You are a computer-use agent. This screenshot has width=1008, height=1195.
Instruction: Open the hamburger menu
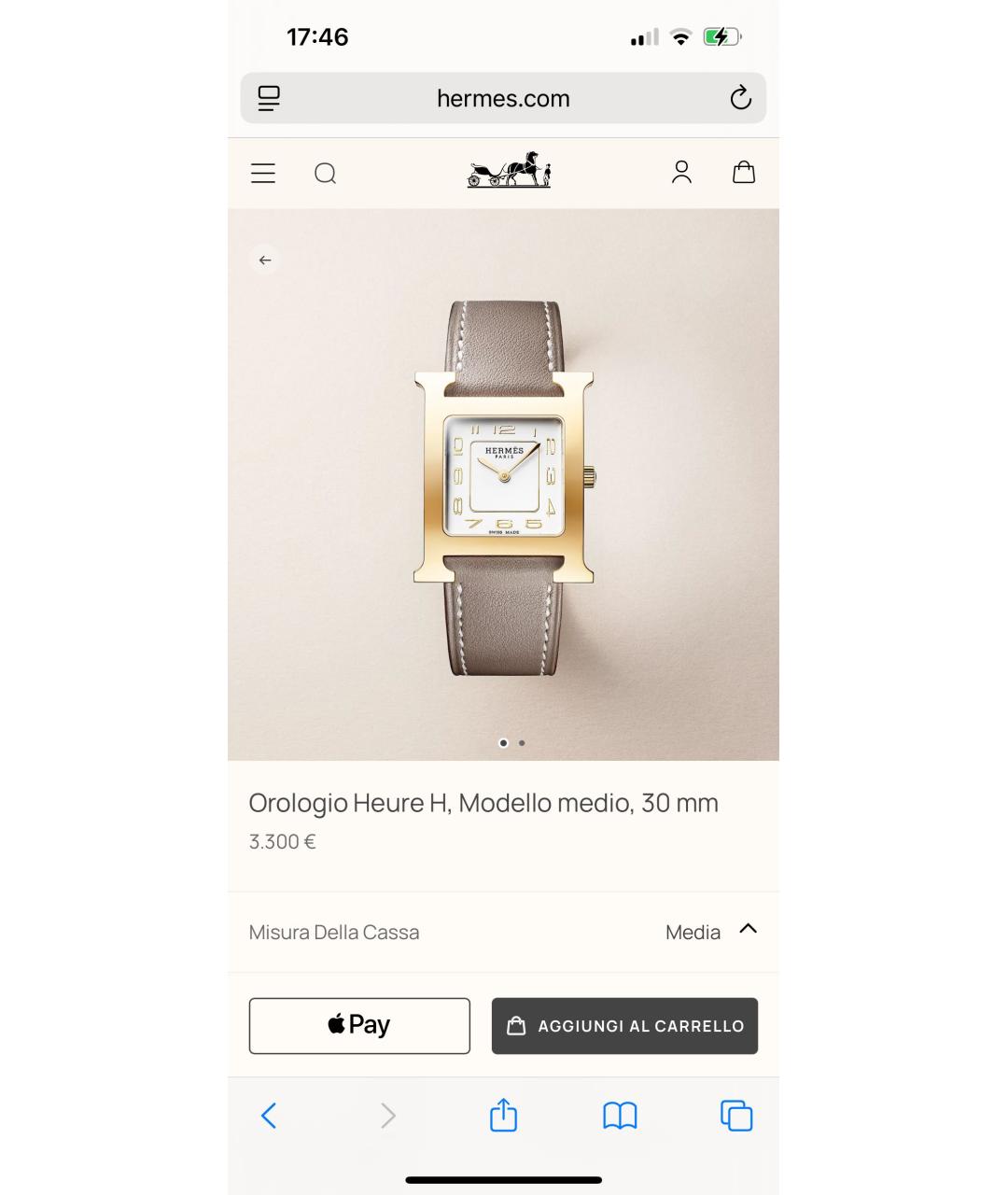pyautogui.click(x=263, y=173)
